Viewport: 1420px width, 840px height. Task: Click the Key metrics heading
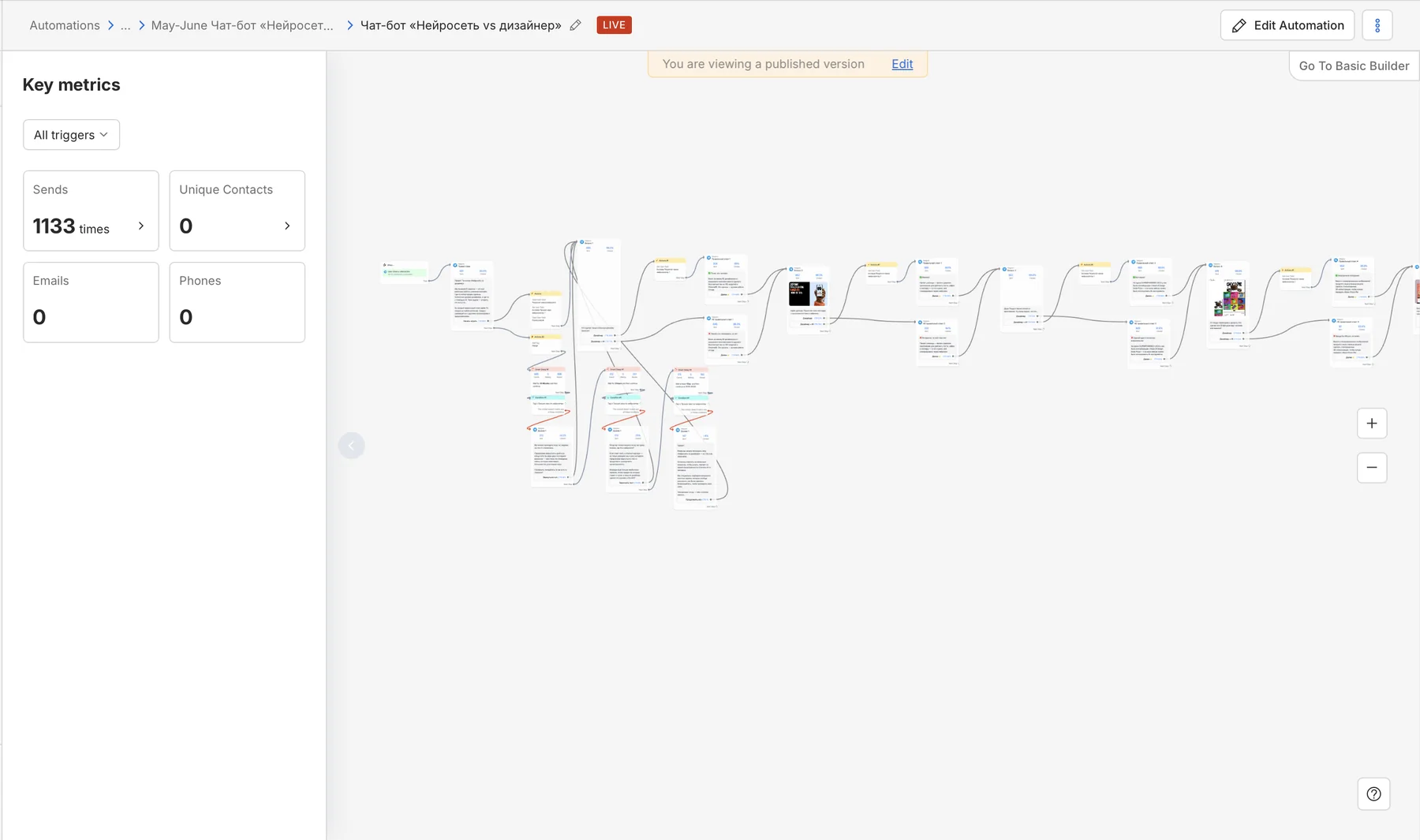72,85
